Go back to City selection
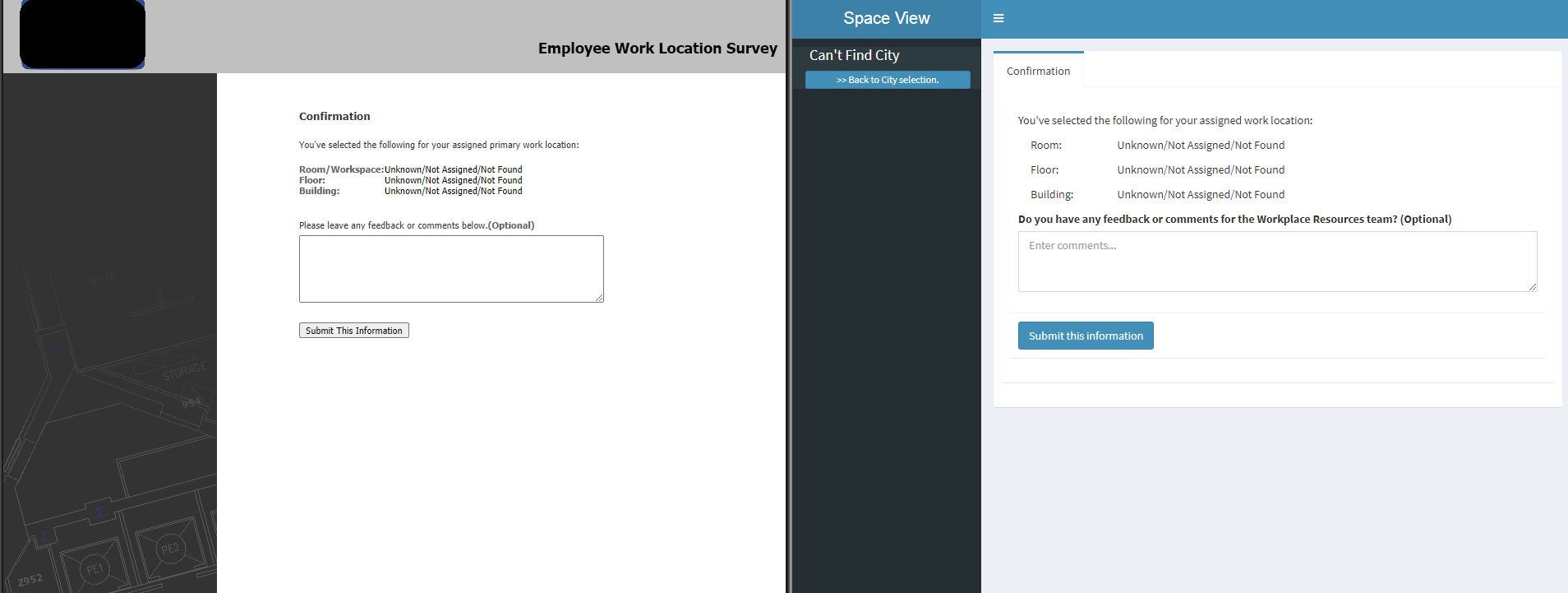 (x=888, y=80)
